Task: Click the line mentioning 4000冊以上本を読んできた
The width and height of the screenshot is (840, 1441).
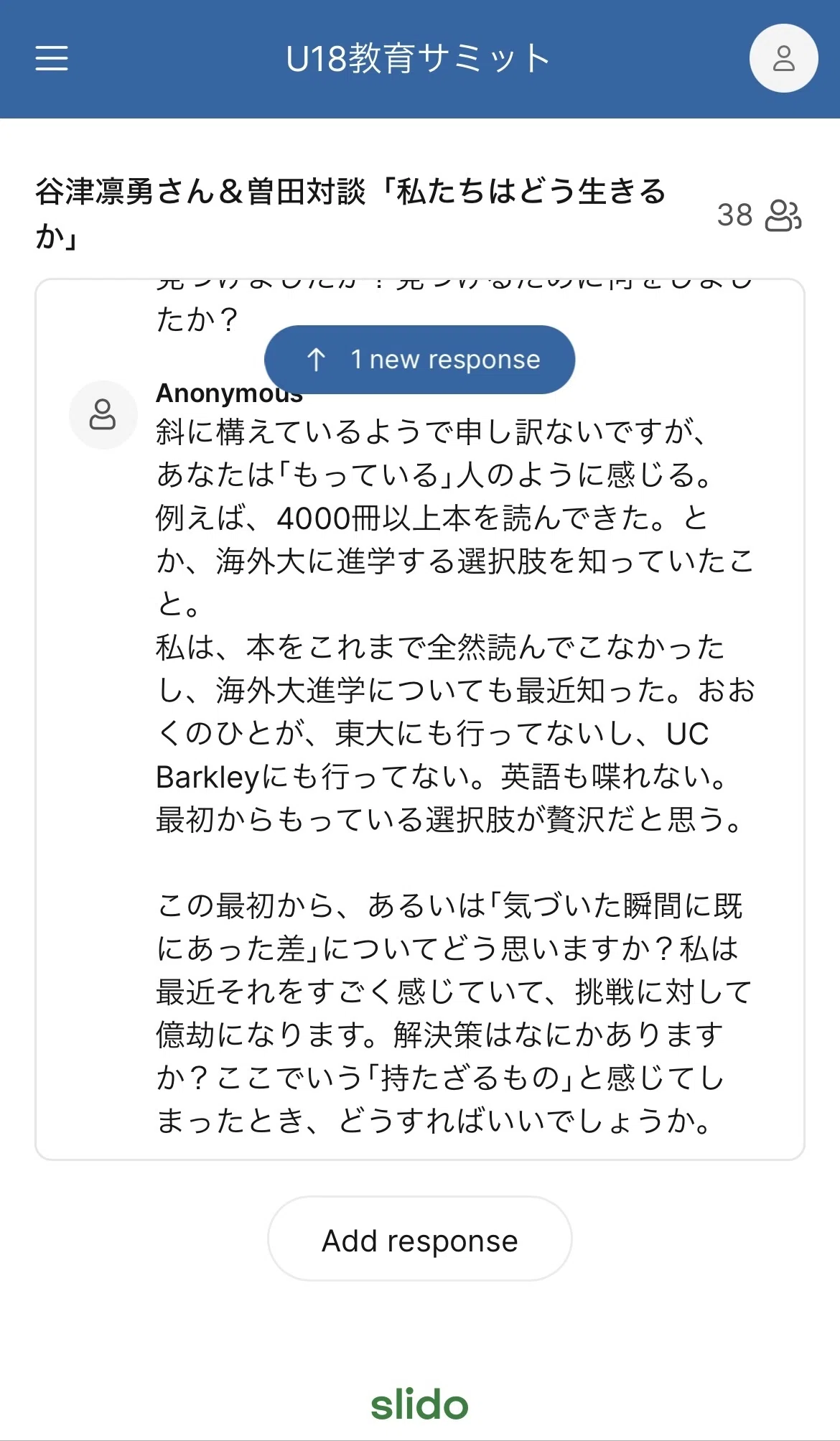Action: coord(431,518)
